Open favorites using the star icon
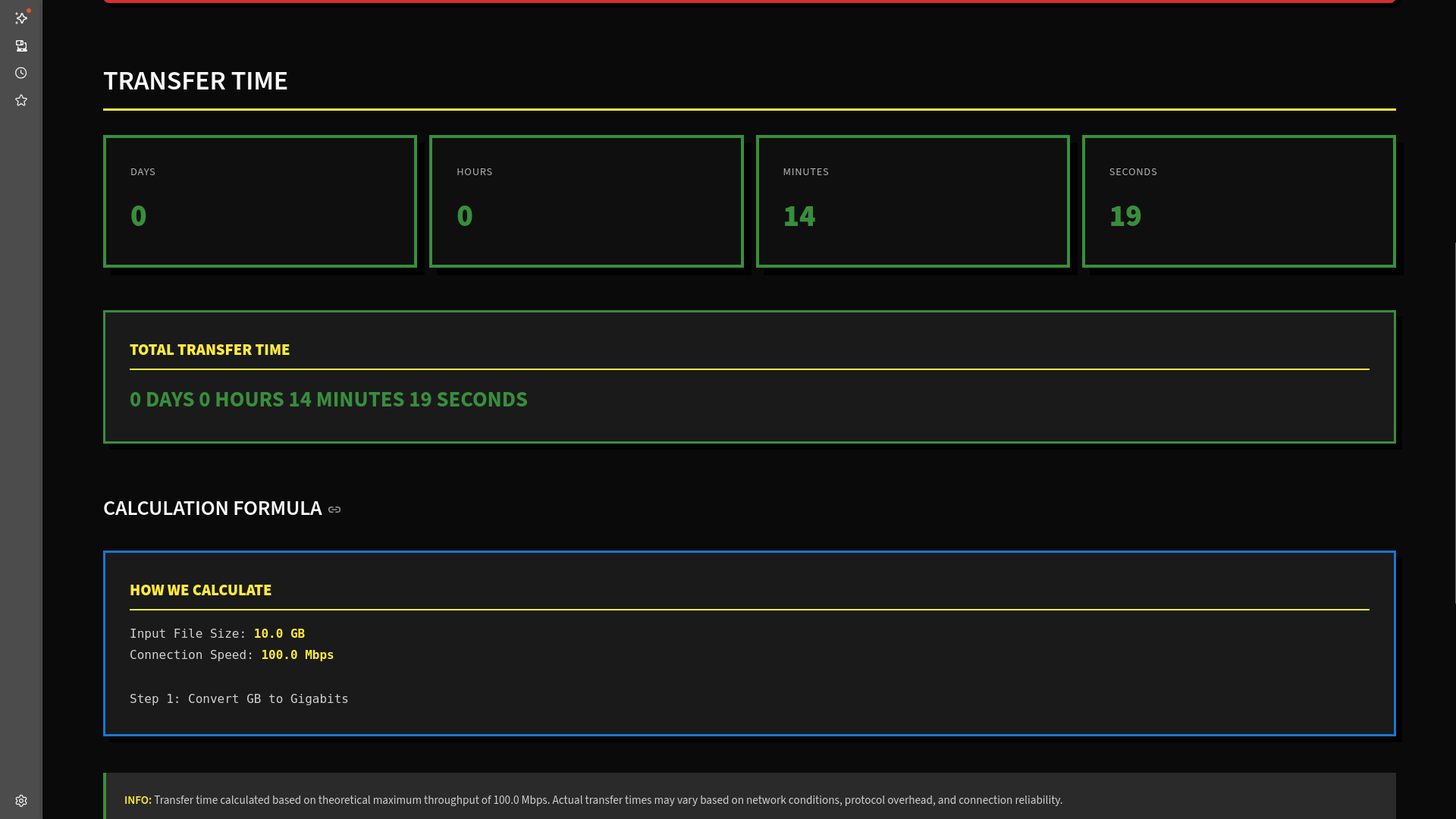Screen dimensions: 1456x819 pos(21,99)
